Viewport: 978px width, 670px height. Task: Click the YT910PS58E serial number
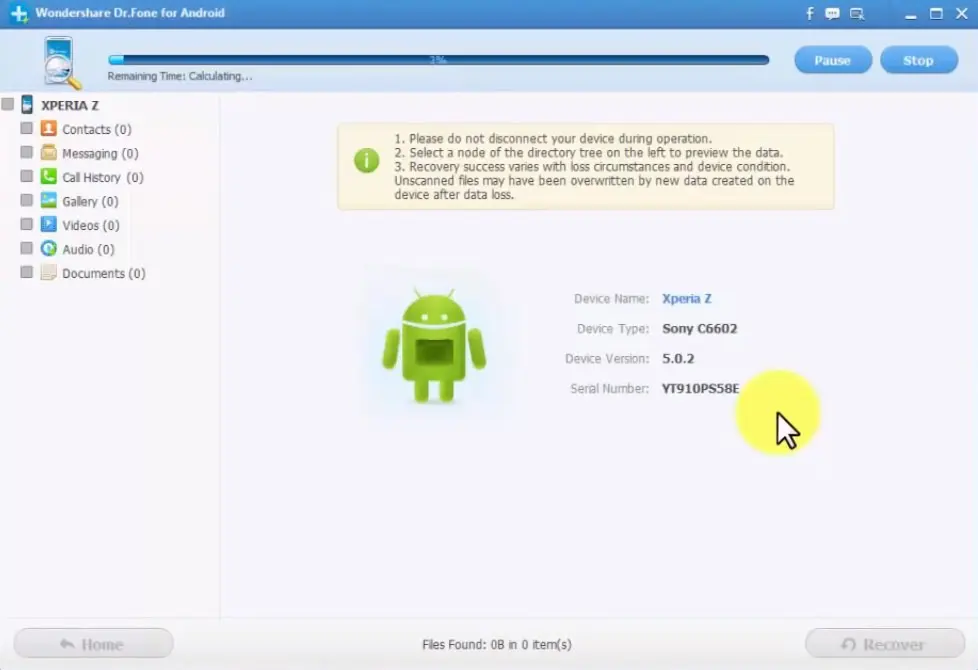pos(700,388)
